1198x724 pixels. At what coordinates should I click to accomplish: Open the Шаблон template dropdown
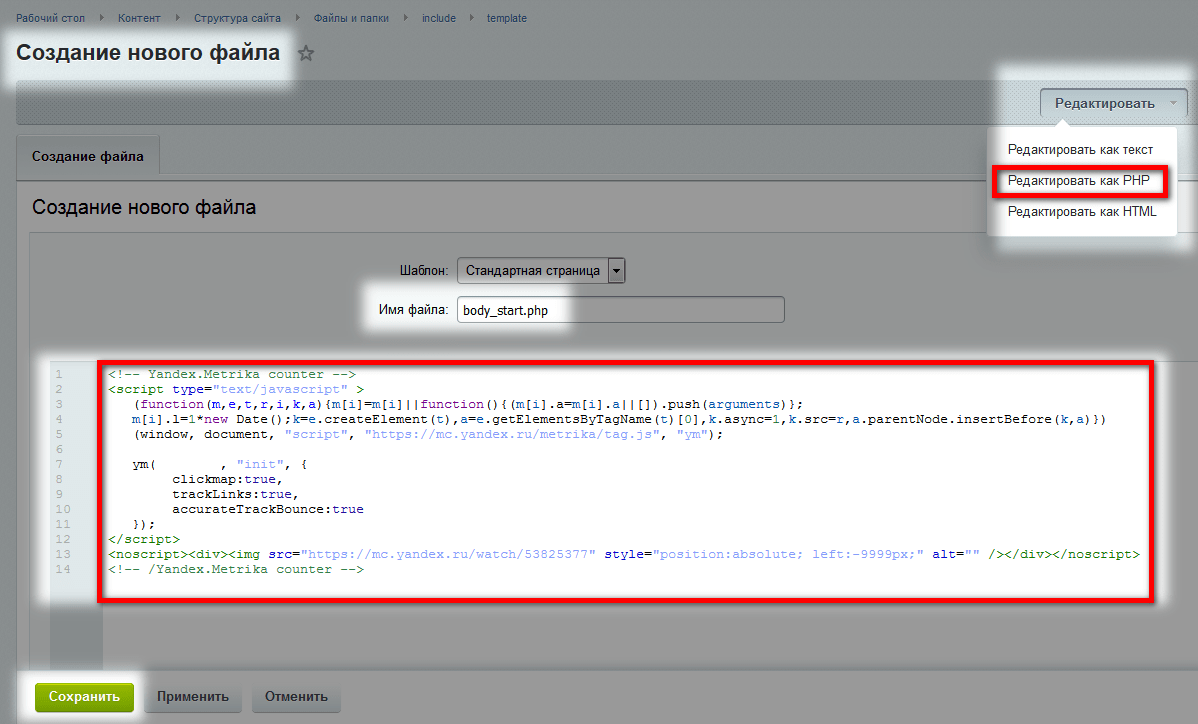click(x=541, y=270)
